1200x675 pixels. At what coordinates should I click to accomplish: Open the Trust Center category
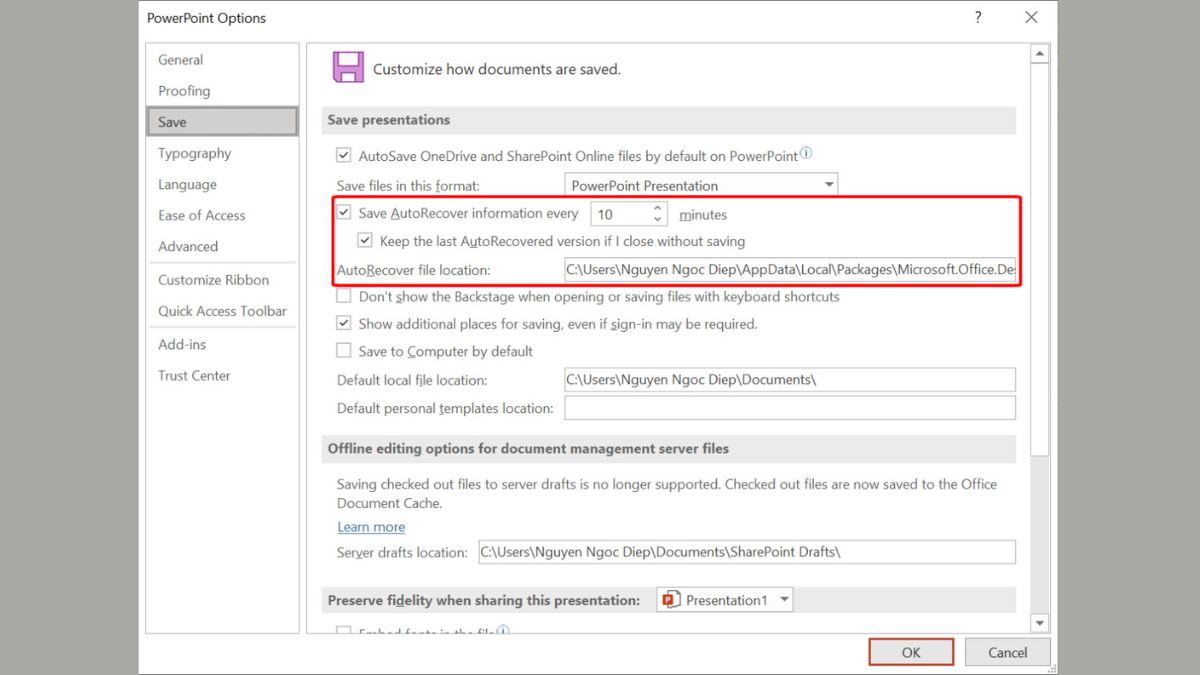pyautogui.click(x=222, y=375)
